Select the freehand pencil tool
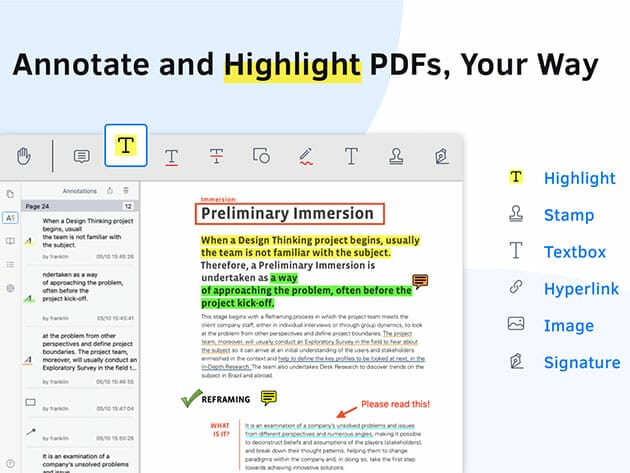 click(x=306, y=156)
